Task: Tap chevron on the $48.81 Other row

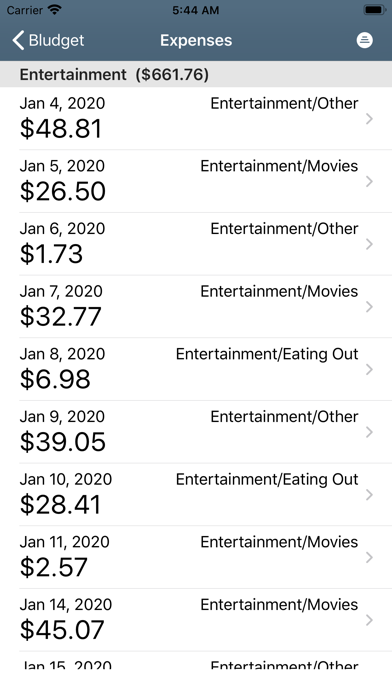Action: pyautogui.click(x=369, y=119)
